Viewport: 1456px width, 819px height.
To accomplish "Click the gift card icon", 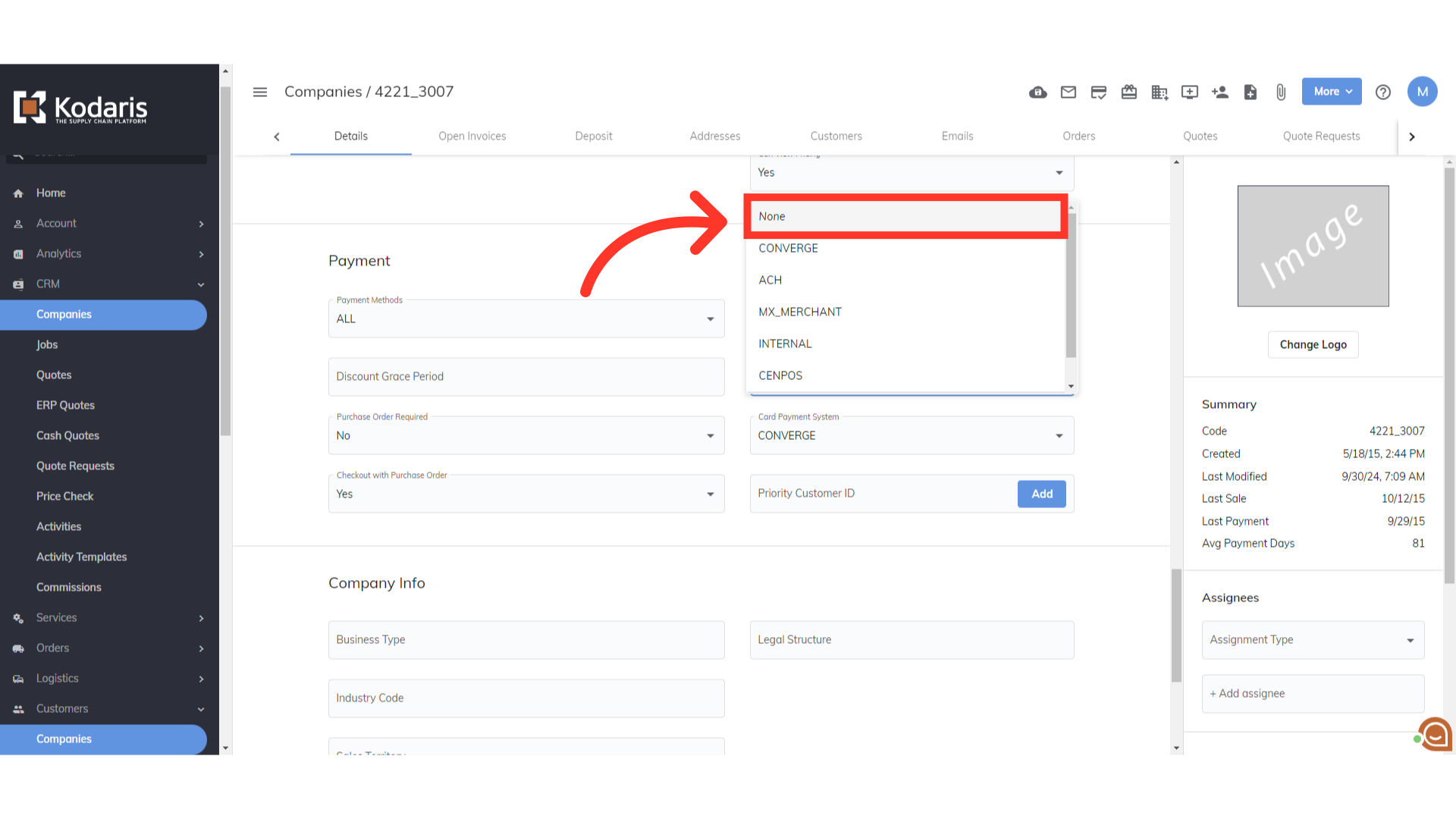I will coord(1128,93).
